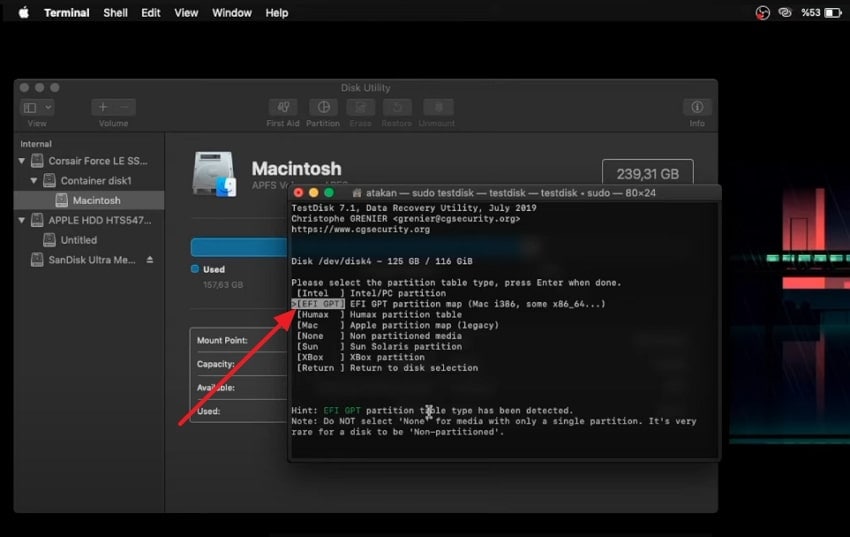Click the SanDisk Ultra disk icon
The width and height of the screenshot is (850, 537).
tap(37, 260)
